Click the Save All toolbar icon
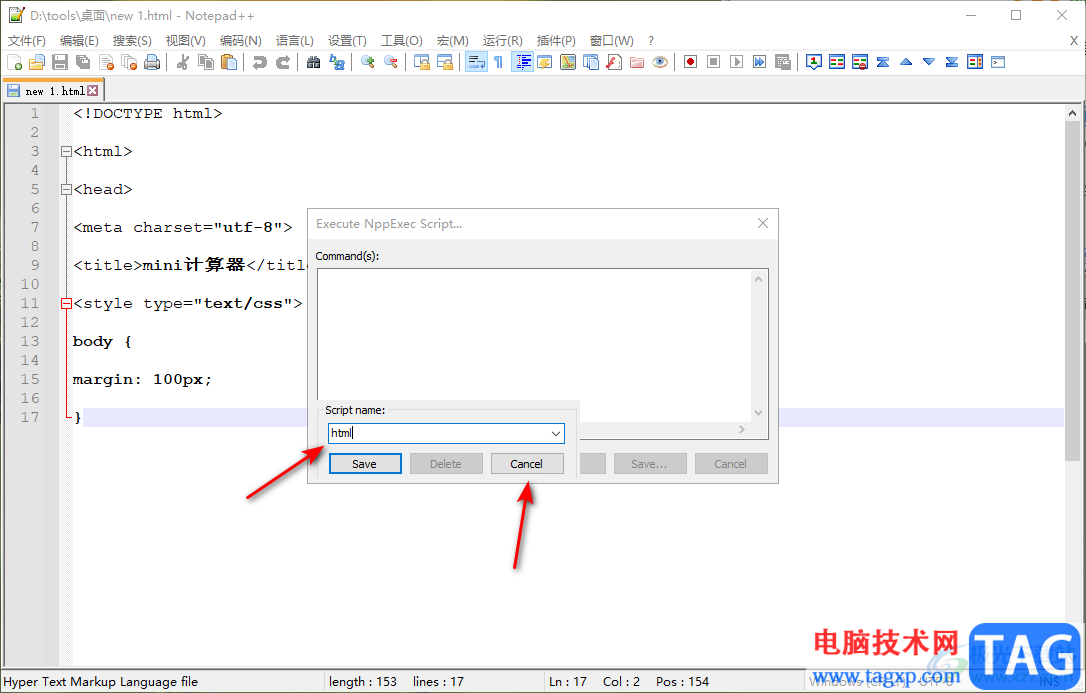Viewport: 1086px width, 693px height. [x=83, y=62]
